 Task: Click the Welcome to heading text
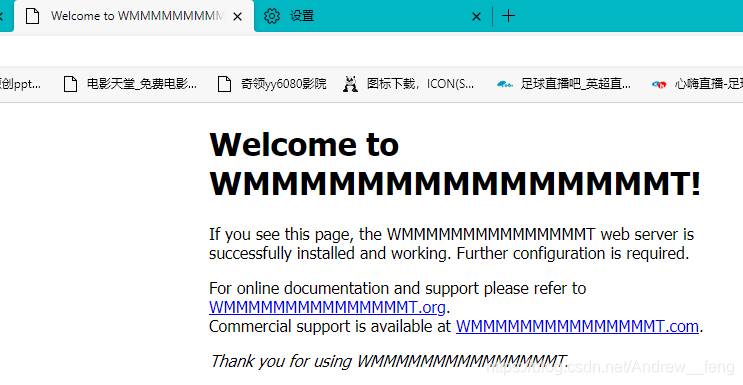point(304,144)
